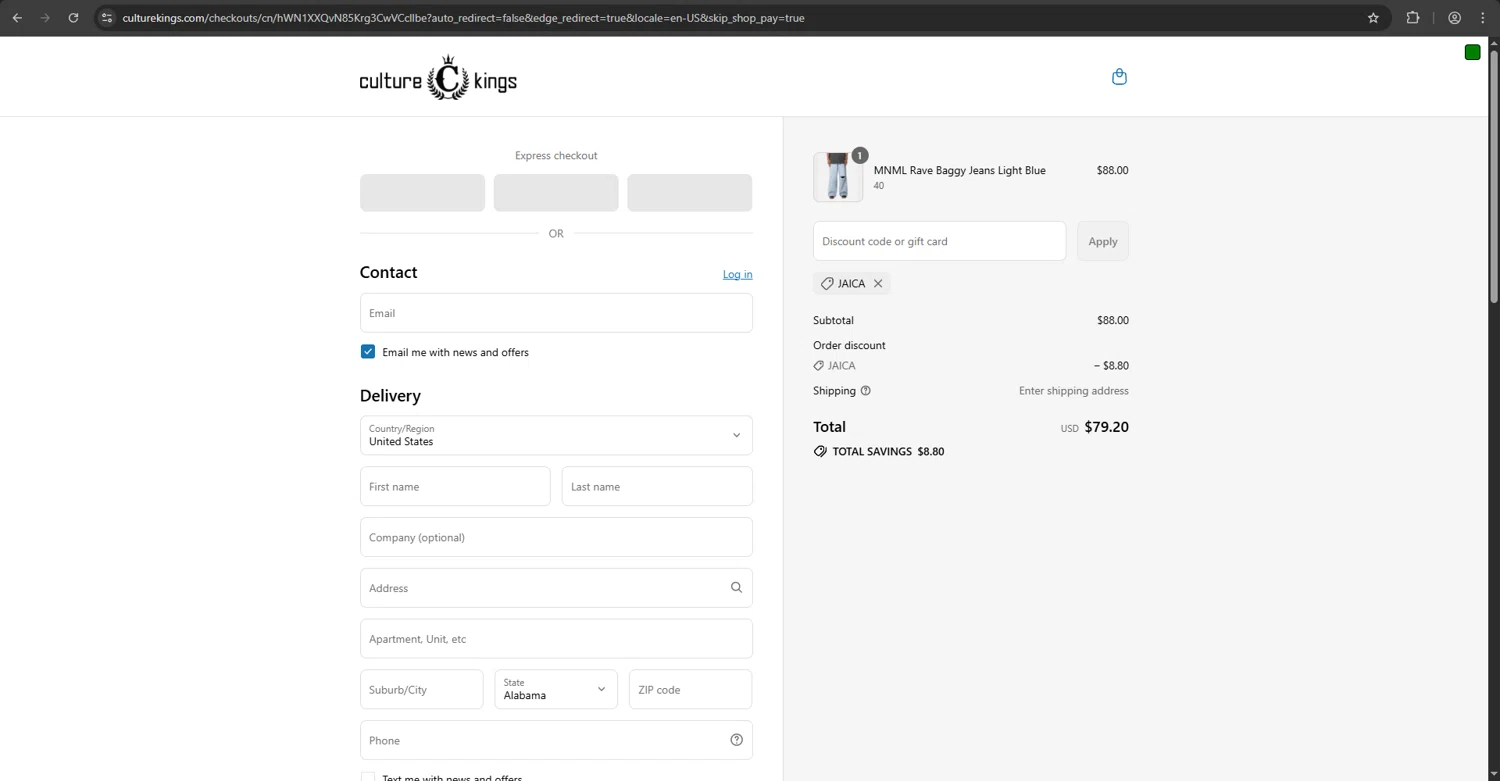
Task: Focus the Last name field
Action: (657, 486)
